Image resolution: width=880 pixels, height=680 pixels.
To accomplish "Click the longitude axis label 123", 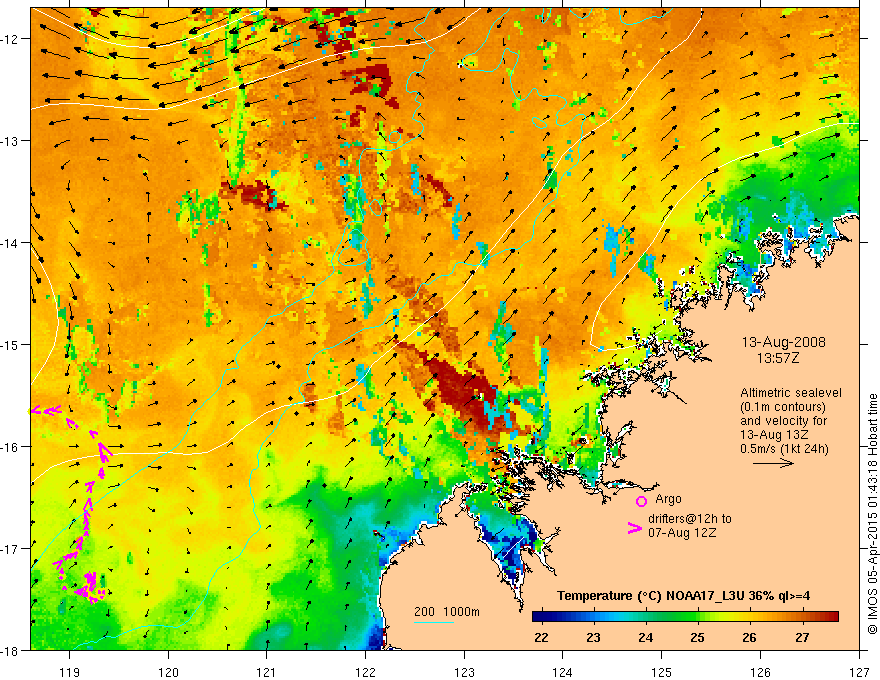I will (x=464, y=673).
